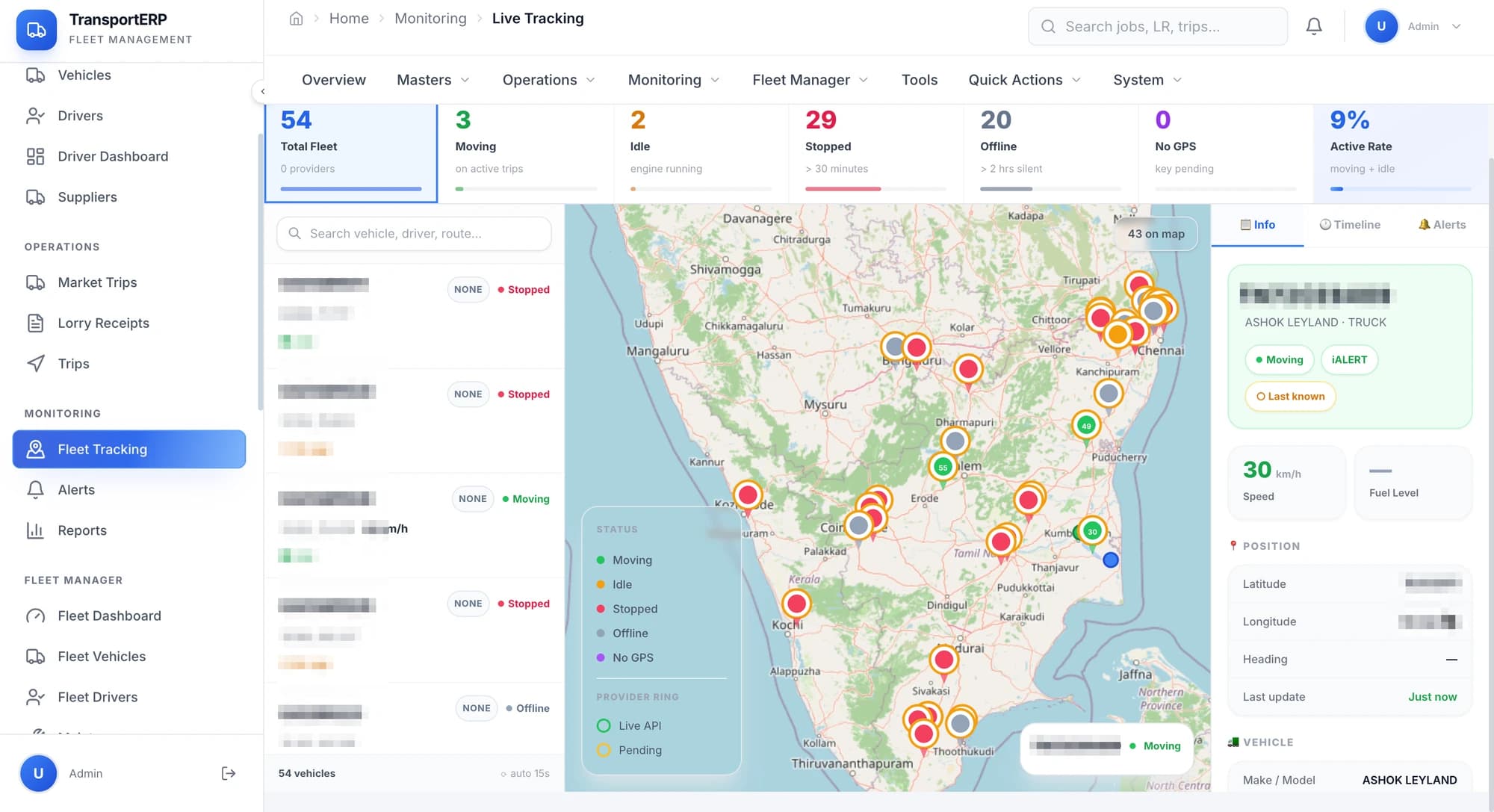Filter by the Stopped status card

tap(875, 153)
